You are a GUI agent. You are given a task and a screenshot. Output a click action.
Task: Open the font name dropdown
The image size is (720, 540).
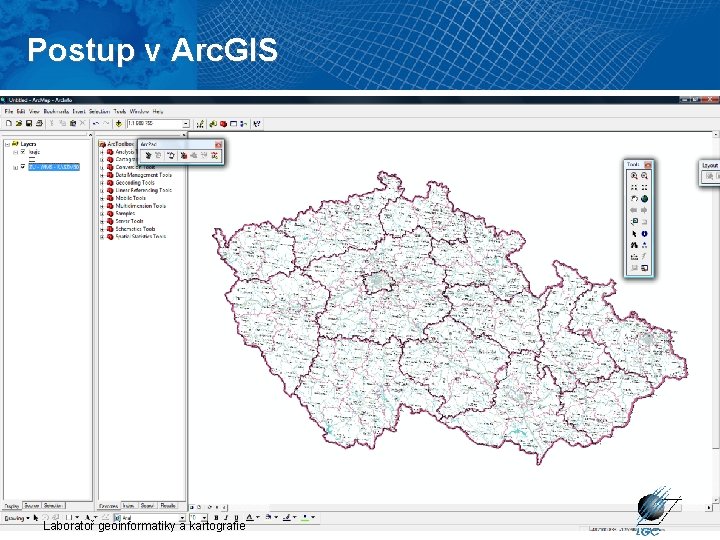click(182, 518)
